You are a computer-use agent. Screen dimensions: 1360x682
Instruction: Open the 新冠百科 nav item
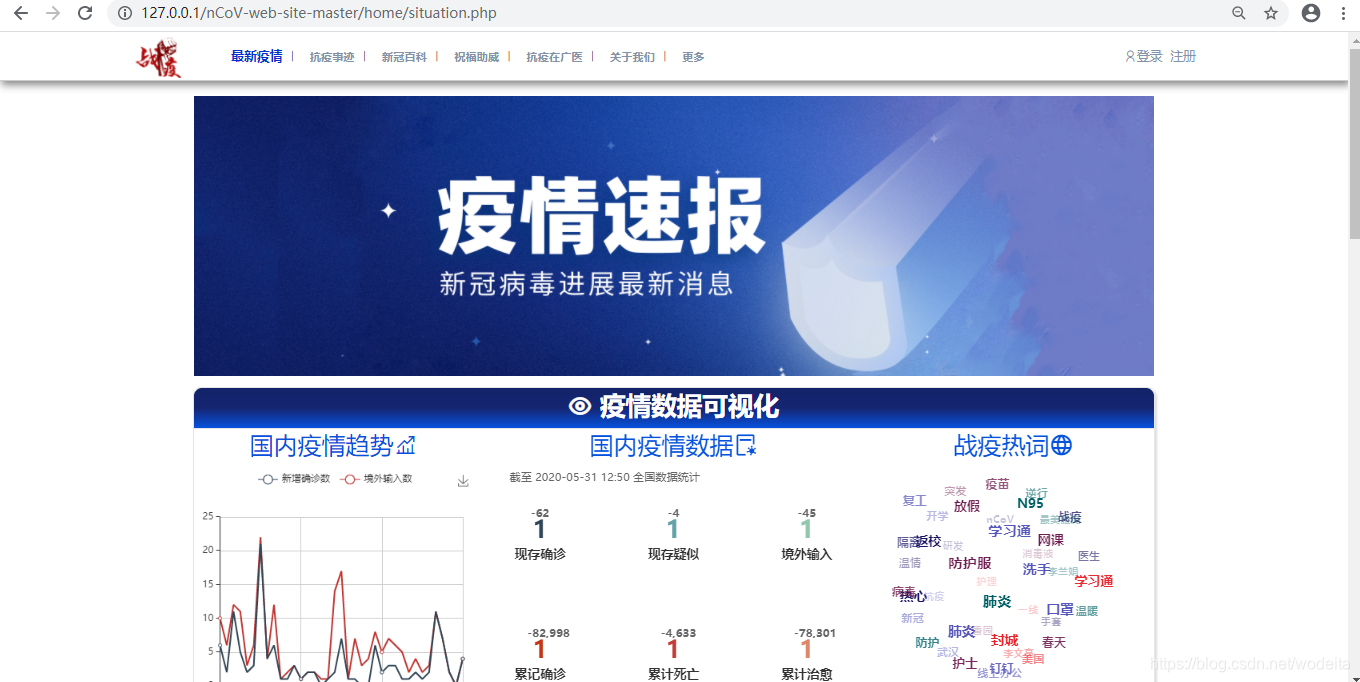404,57
